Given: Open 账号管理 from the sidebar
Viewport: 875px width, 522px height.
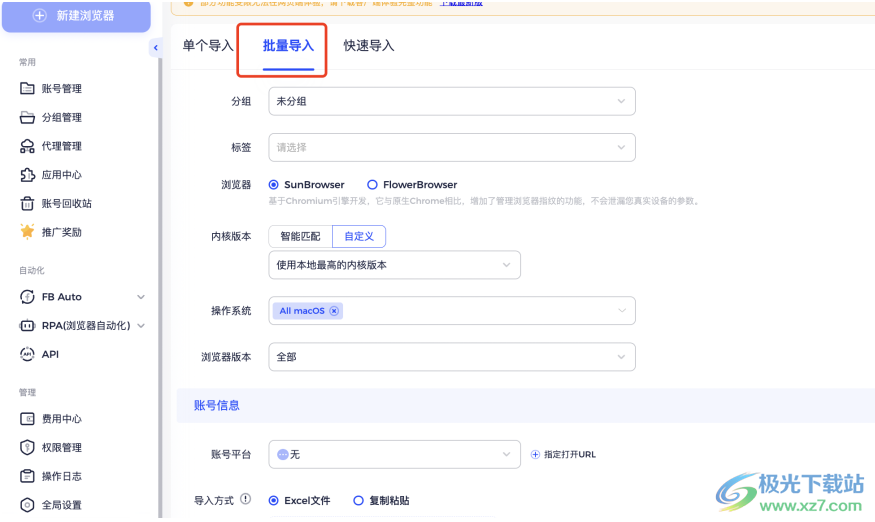Looking at the screenshot, I should [x=61, y=88].
